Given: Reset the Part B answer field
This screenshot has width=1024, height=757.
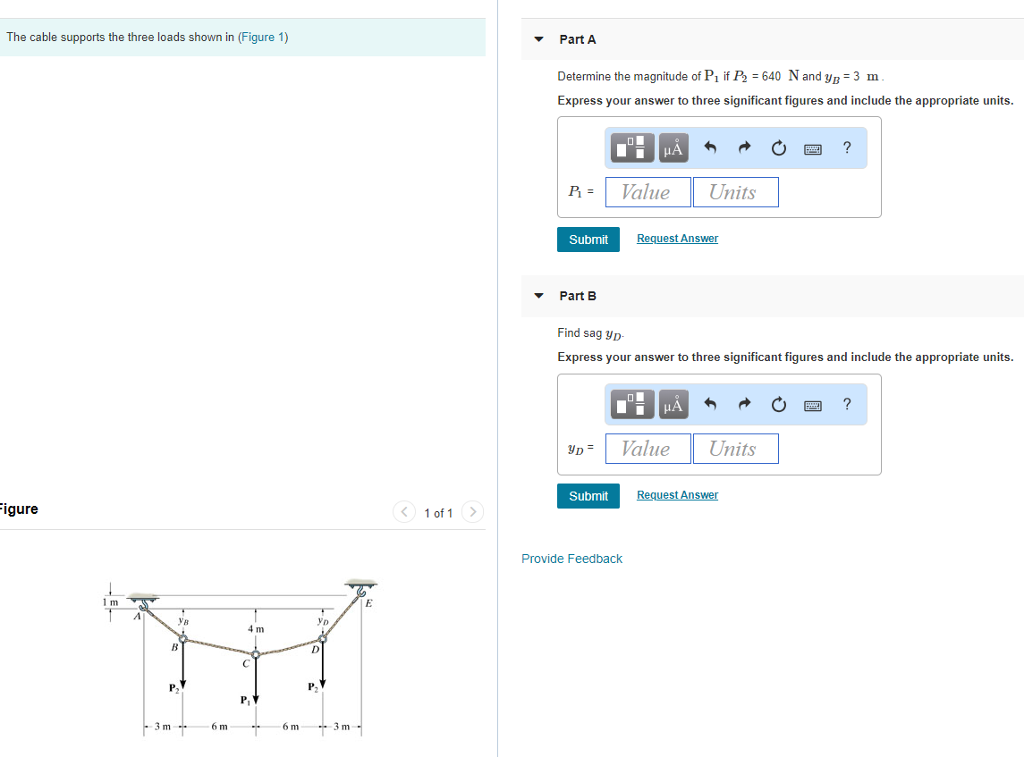Looking at the screenshot, I should (778, 404).
